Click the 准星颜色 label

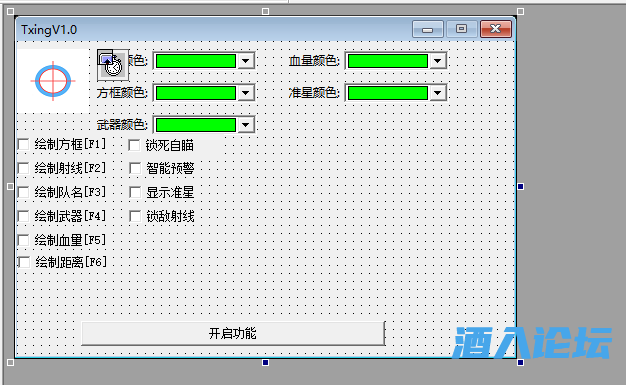pos(314,93)
